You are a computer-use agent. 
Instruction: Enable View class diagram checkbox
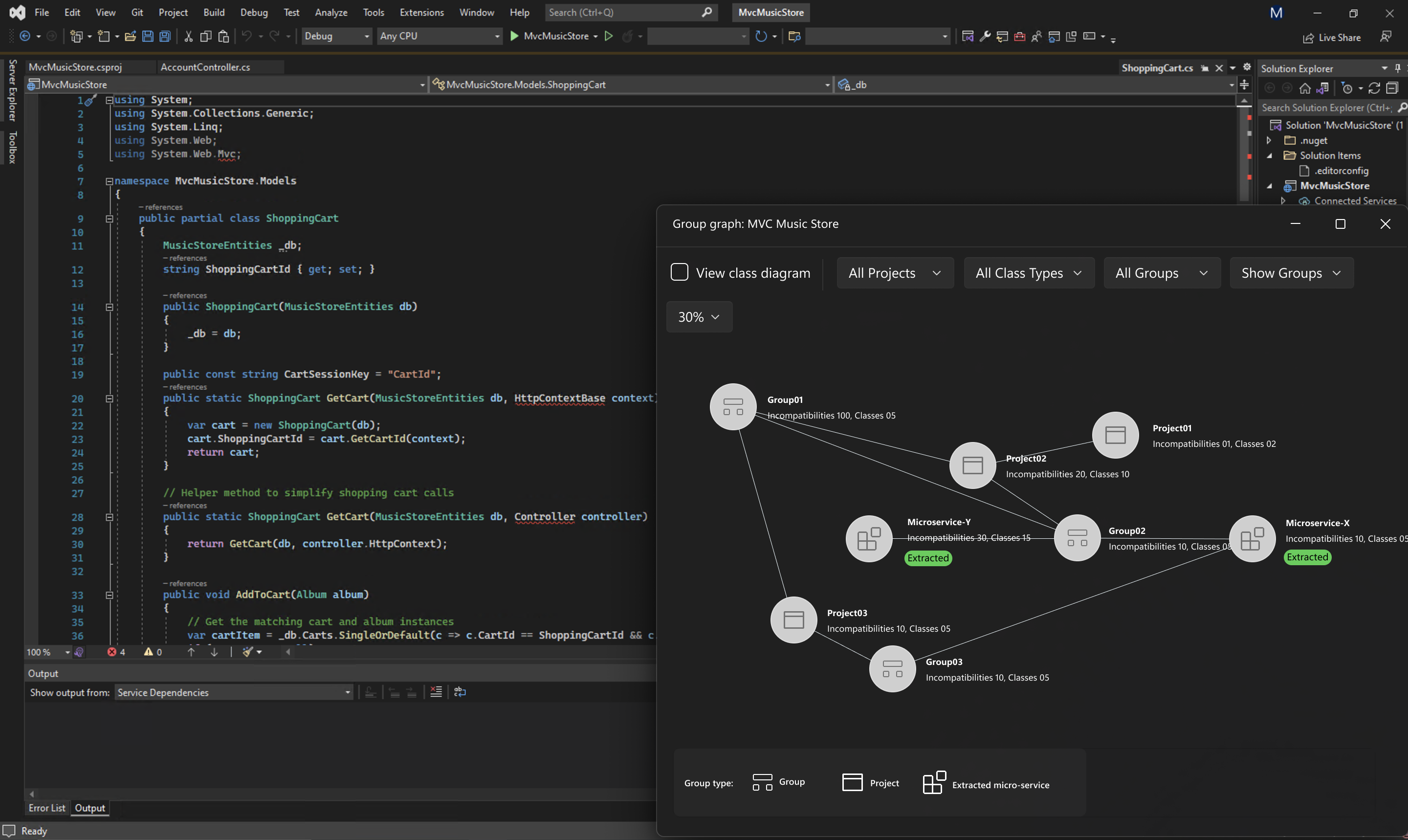click(x=679, y=272)
